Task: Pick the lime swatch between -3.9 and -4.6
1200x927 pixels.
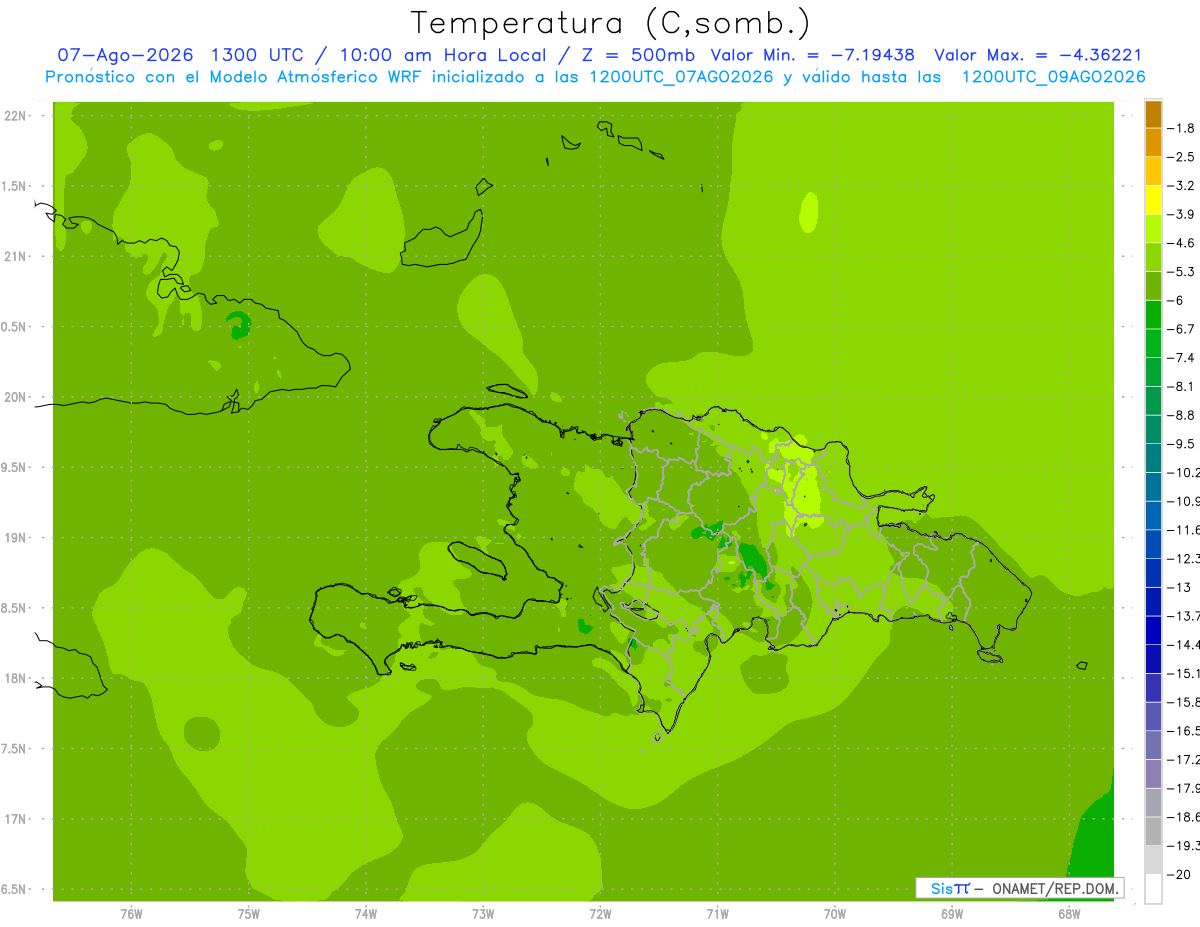Action: 1153,229
